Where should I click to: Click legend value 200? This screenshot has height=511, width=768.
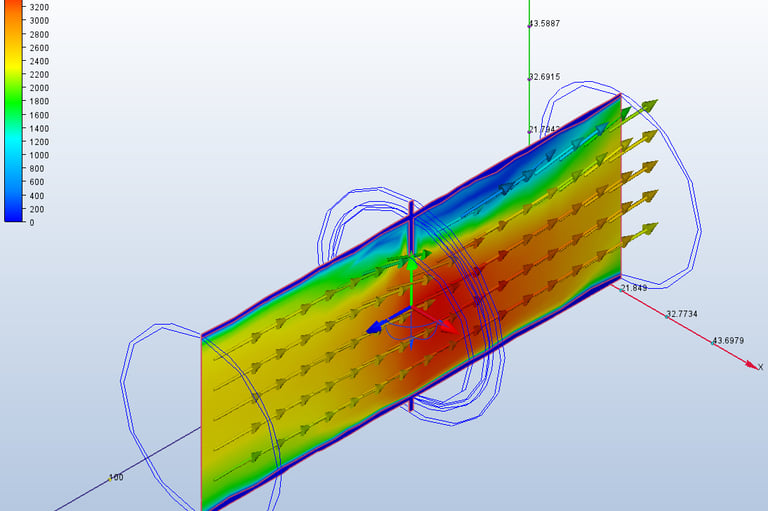(x=37, y=209)
